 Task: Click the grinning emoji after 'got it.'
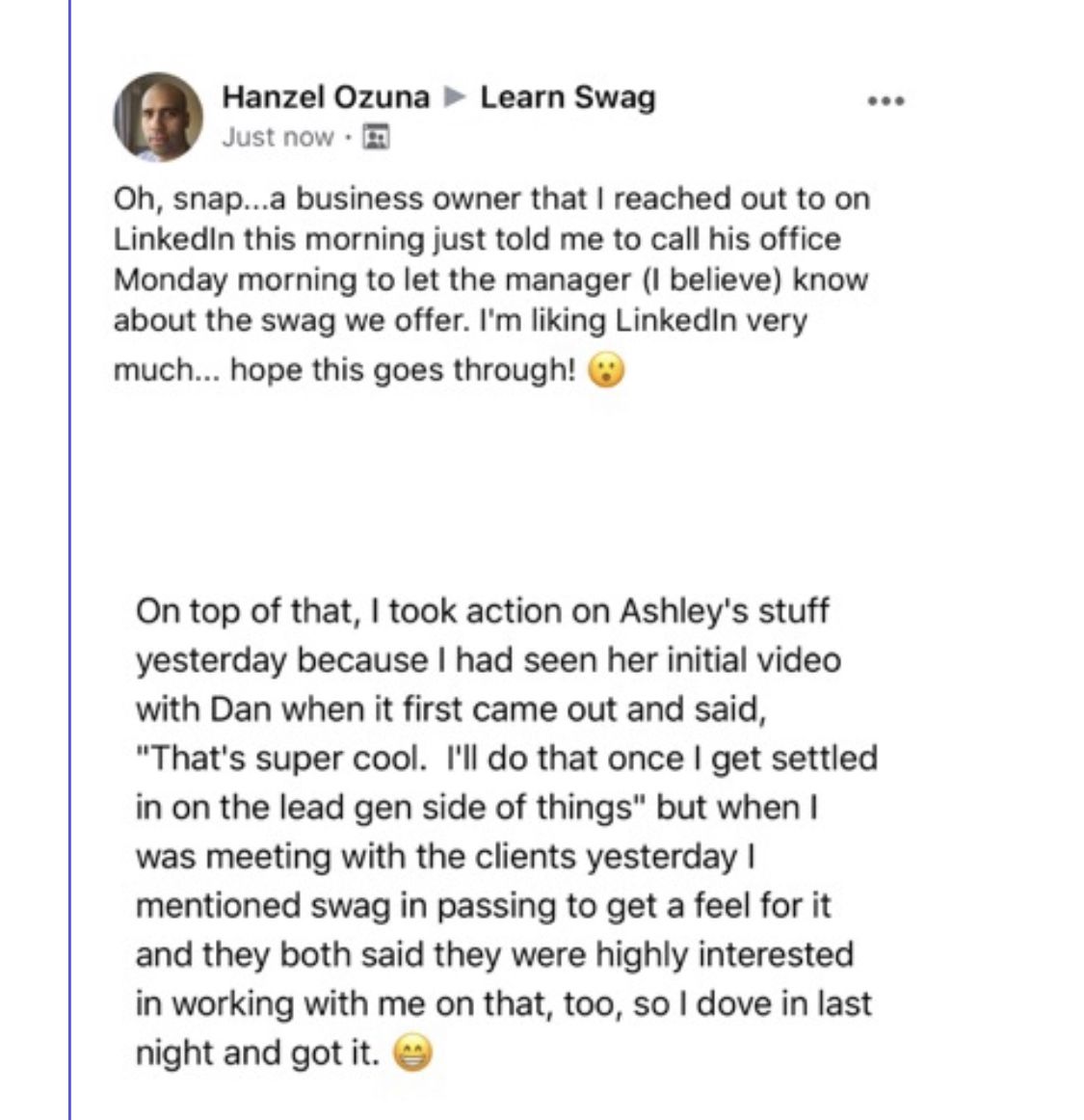[x=413, y=1054]
